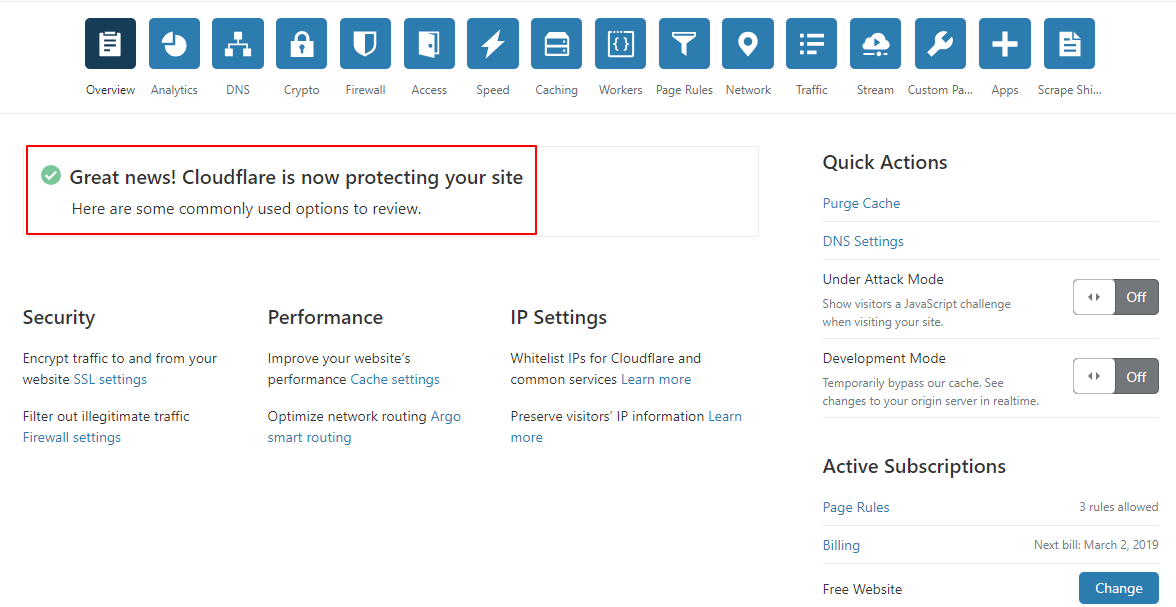Open the Analytics pie chart icon
Screen dimensions: 1176x607
click(x=174, y=44)
